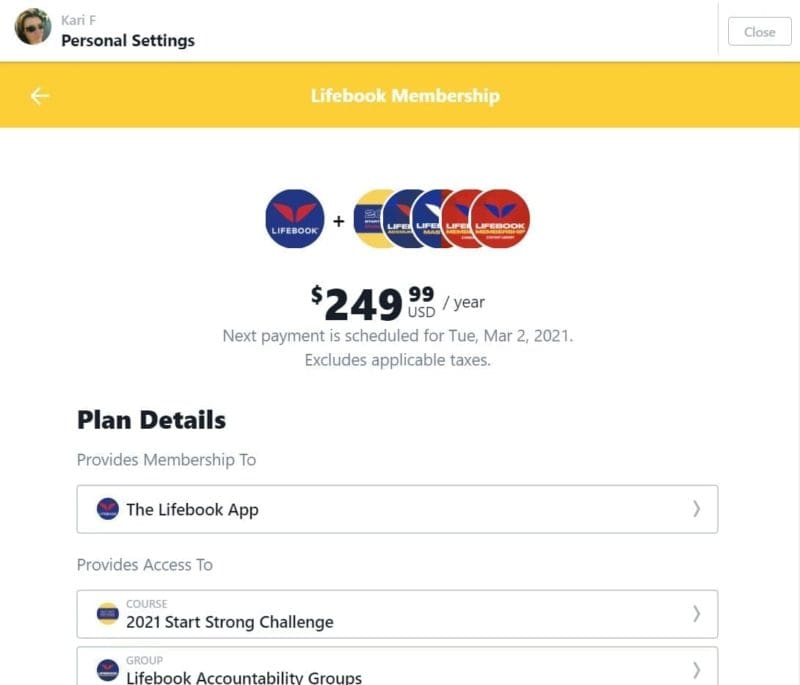Screen dimensions: 800x685
Task: Go back using the white arrow
Action: 39,95
